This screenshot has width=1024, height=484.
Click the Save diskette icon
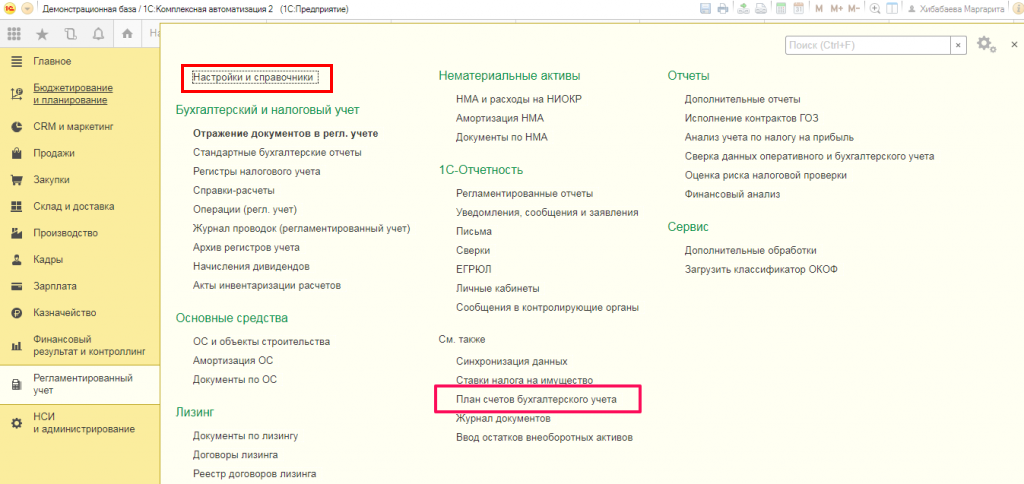(x=706, y=9)
